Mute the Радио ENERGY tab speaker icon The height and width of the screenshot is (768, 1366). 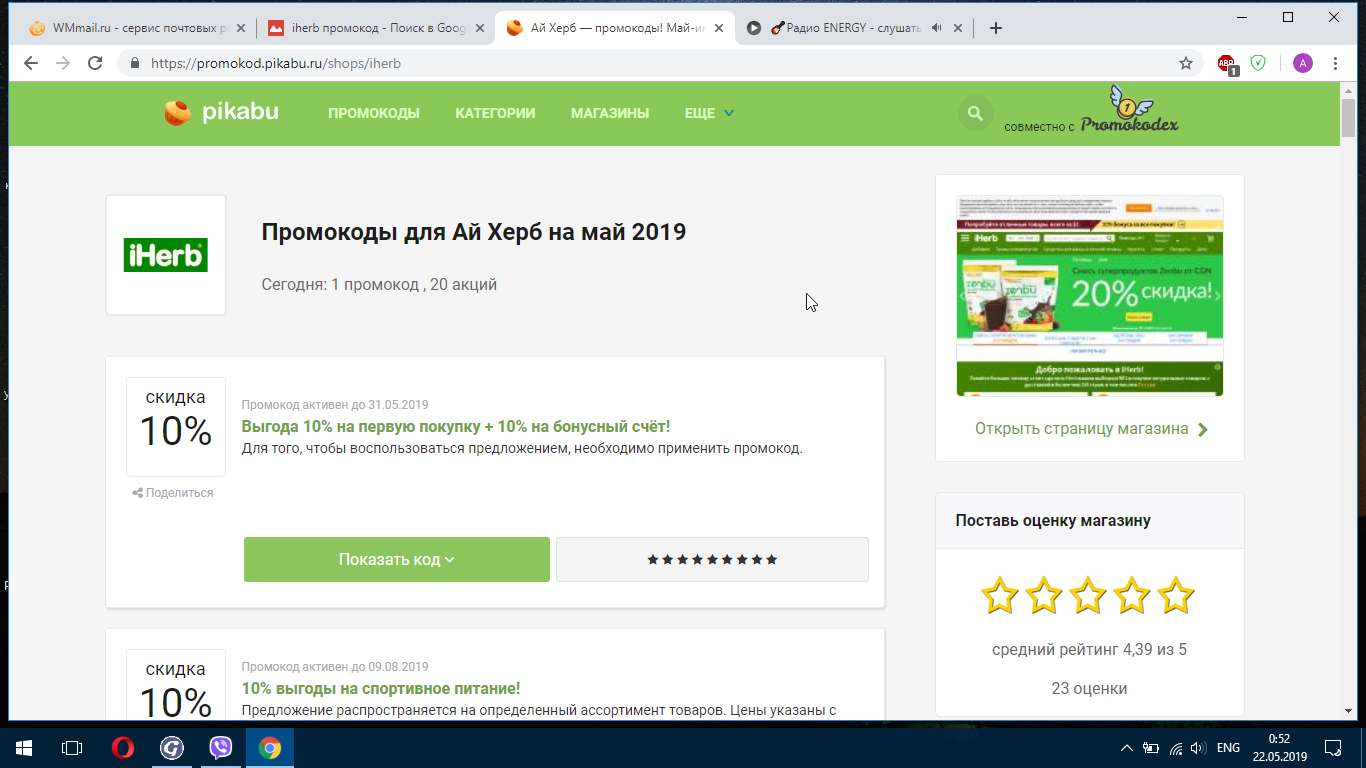tap(936, 28)
